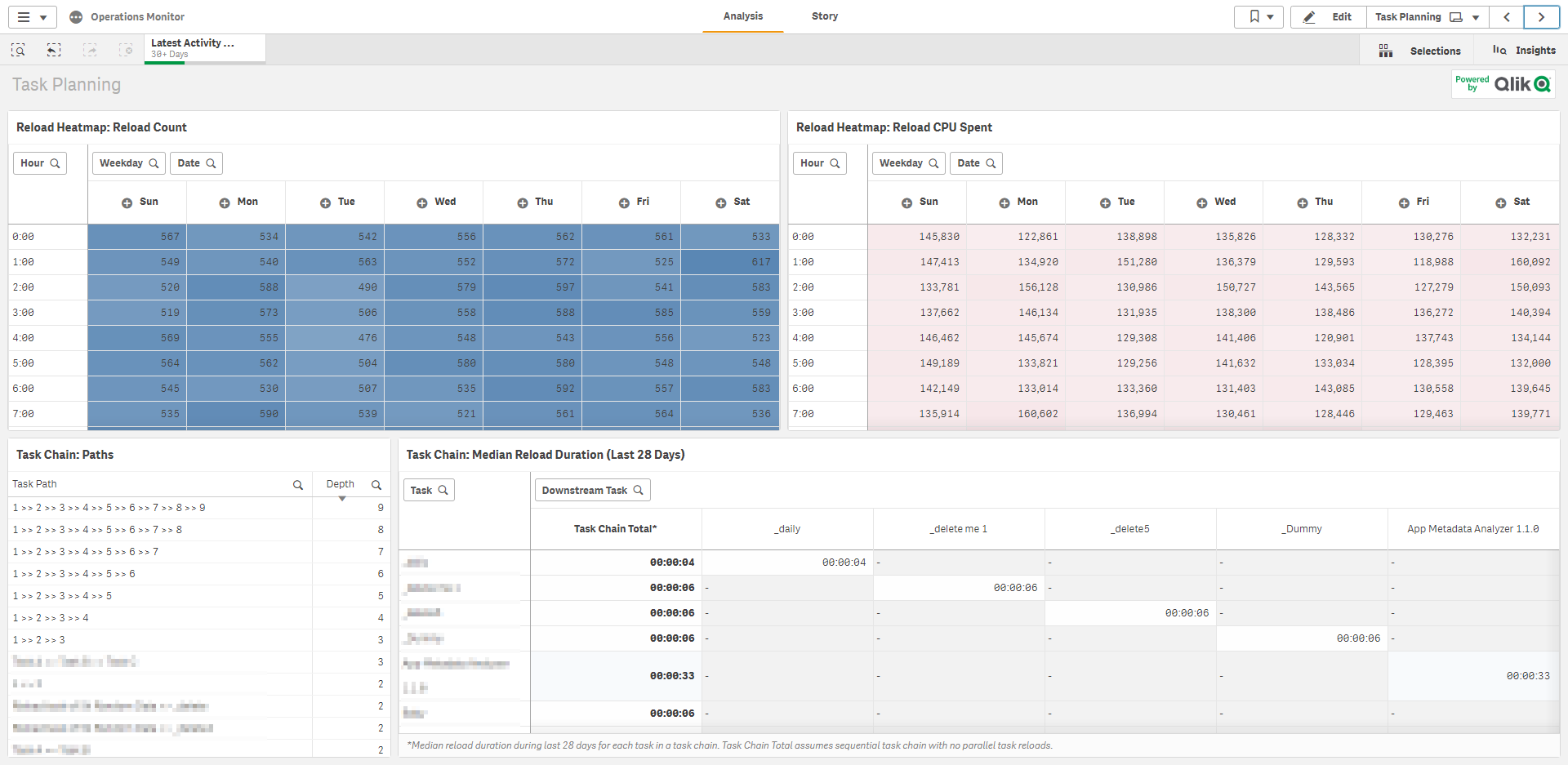
Task: Open the navigation menu dropdown
Action: coord(32,17)
